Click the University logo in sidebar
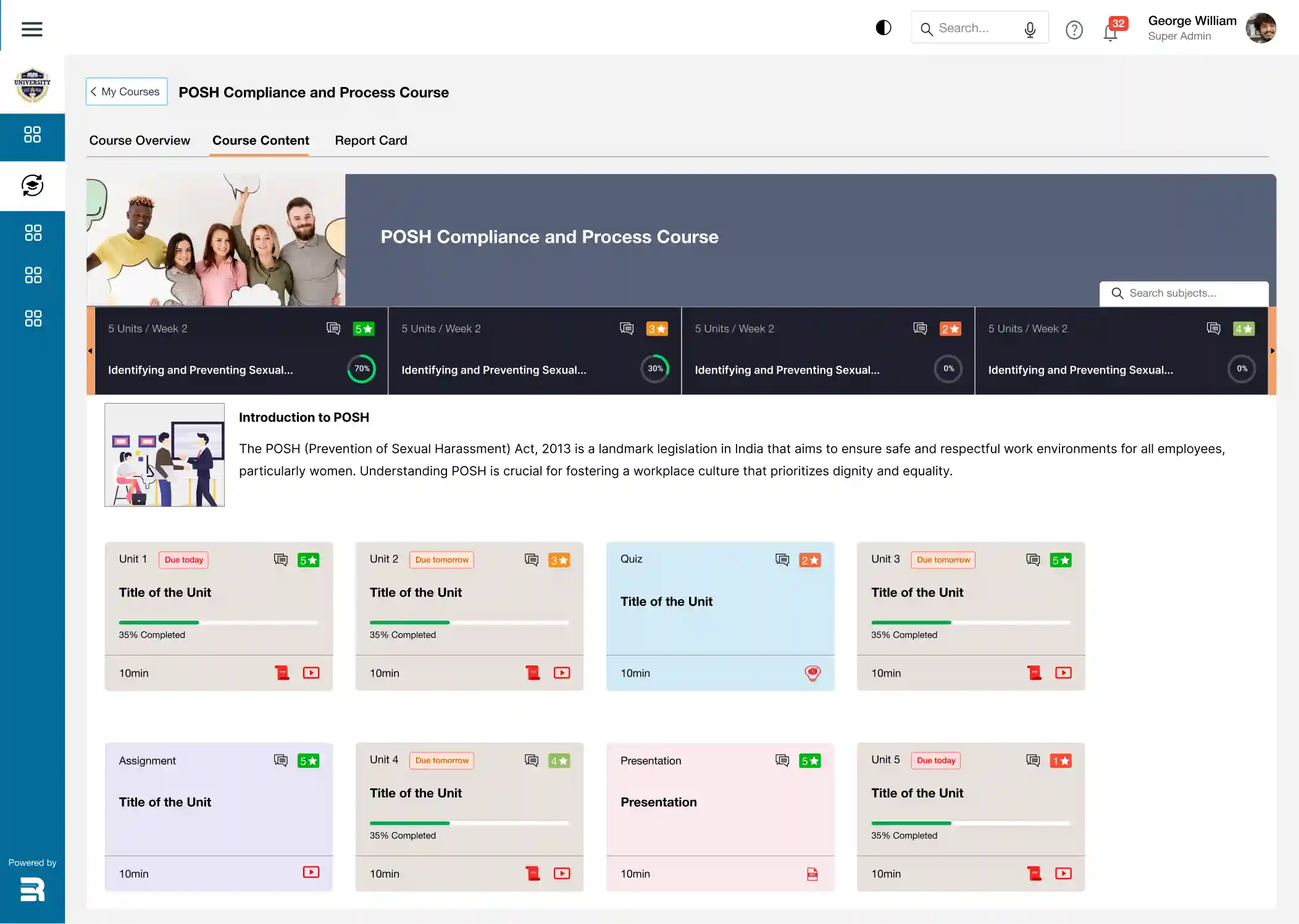 pos(32,85)
